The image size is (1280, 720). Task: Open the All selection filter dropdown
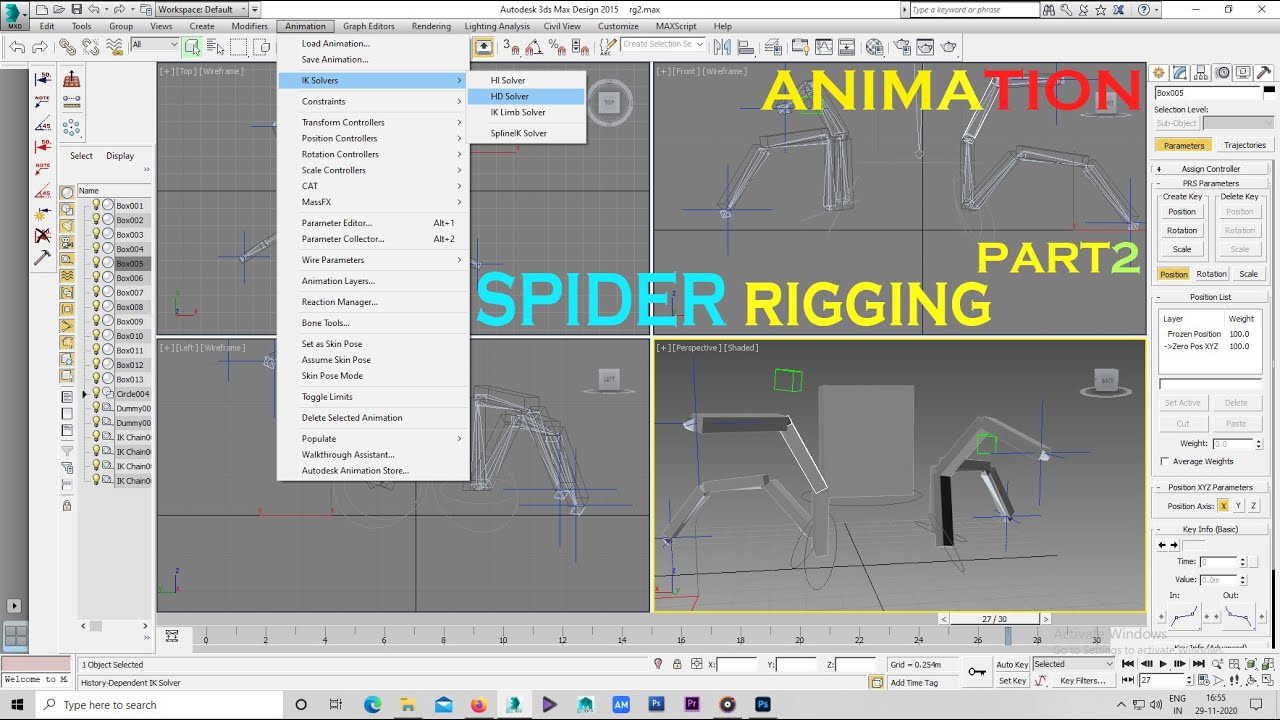[154, 44]
